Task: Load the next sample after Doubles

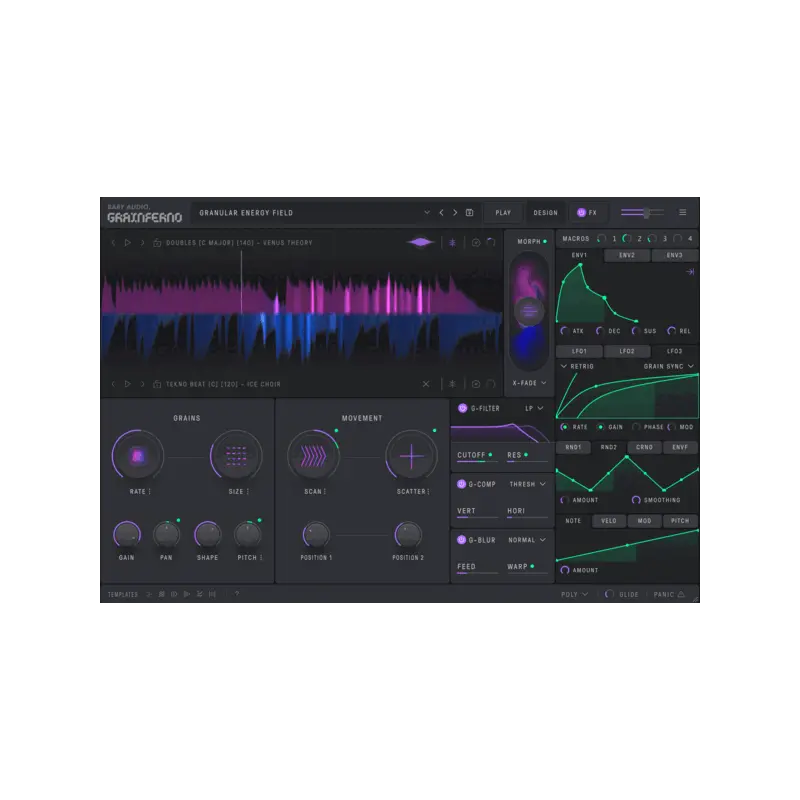Action: point(142,243)
